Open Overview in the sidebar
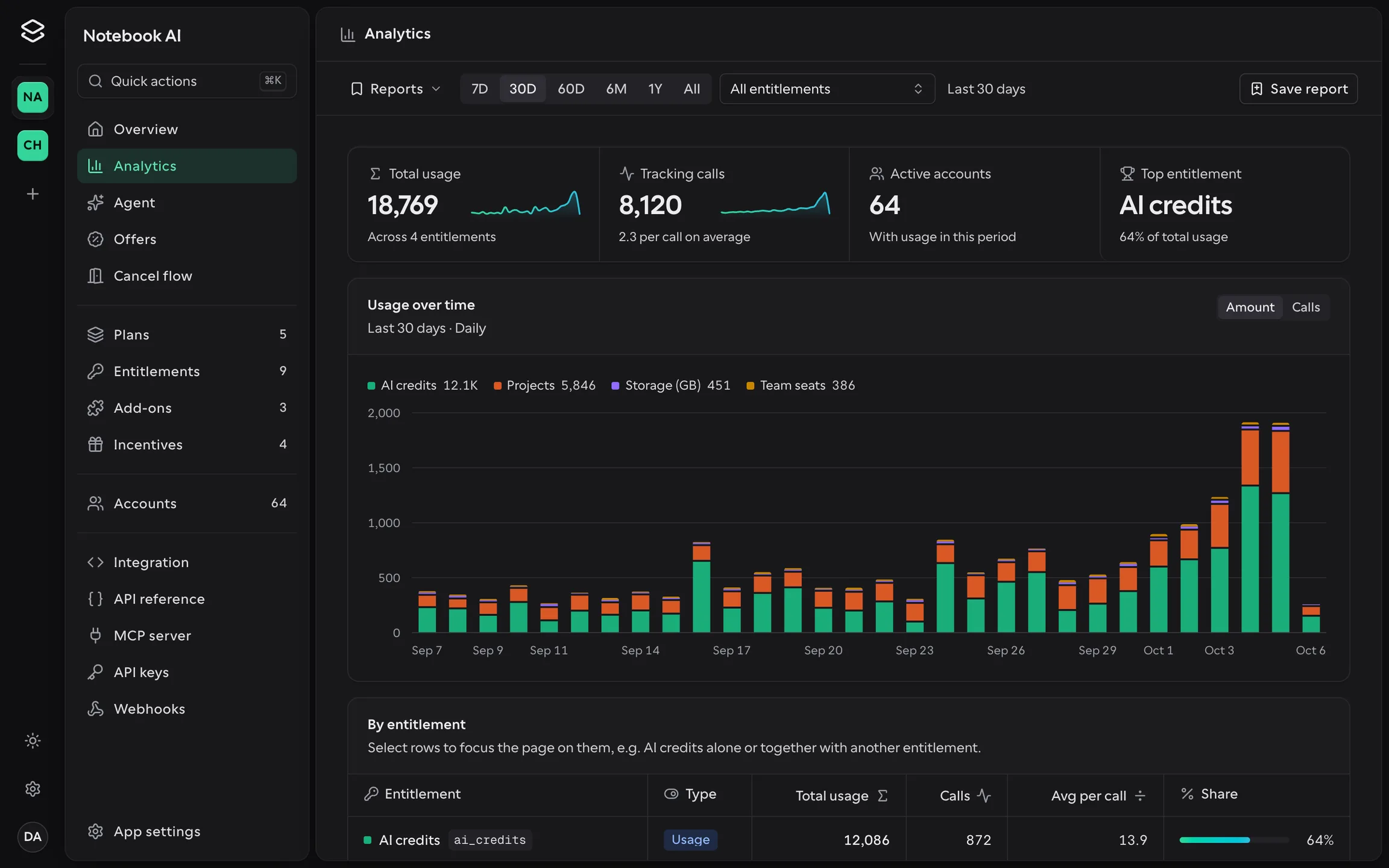This screenshot has height=868, width=1389. pyautogui.click(x=187, y=129)
